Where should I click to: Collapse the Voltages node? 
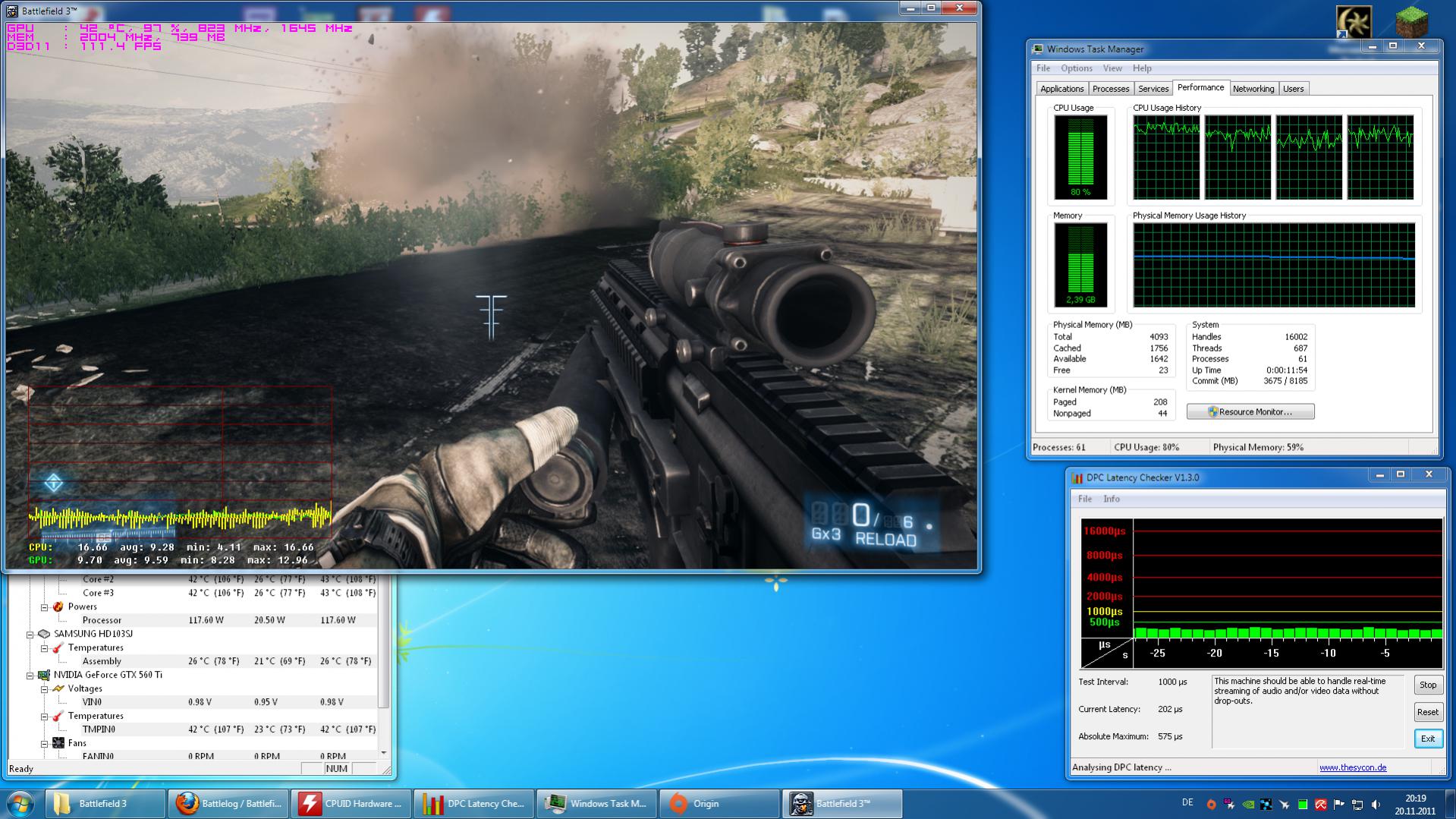45,689
